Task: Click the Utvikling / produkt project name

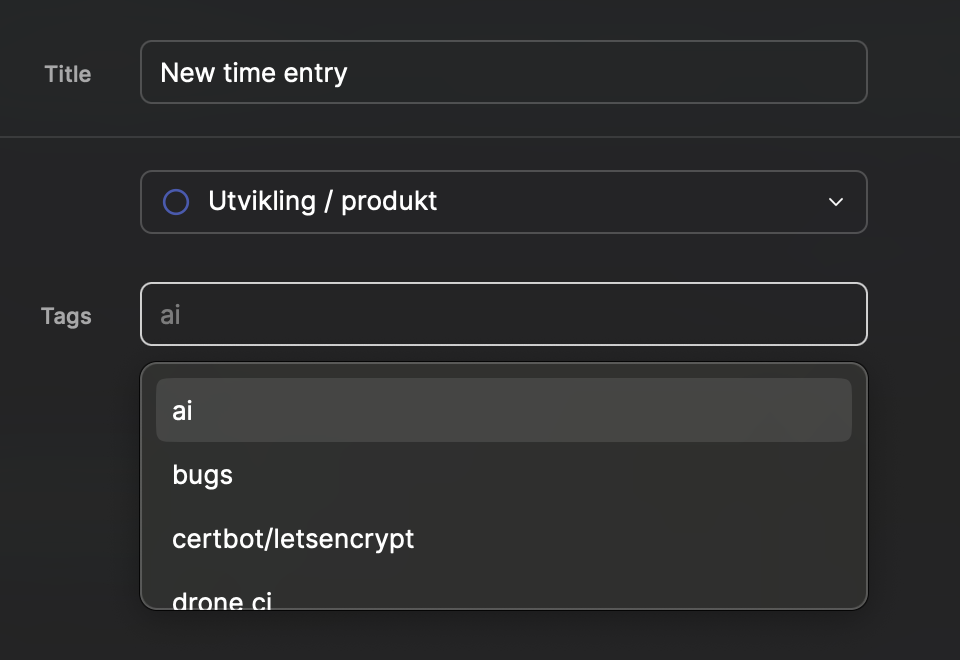Action: pyautogui.click(x=322, y=201)
